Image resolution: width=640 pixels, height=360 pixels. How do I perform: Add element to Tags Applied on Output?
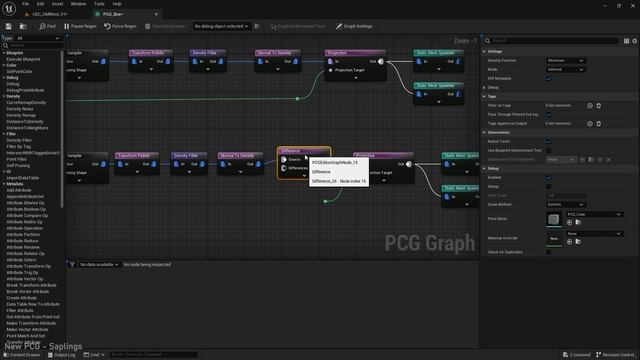[x=590, y=123]
